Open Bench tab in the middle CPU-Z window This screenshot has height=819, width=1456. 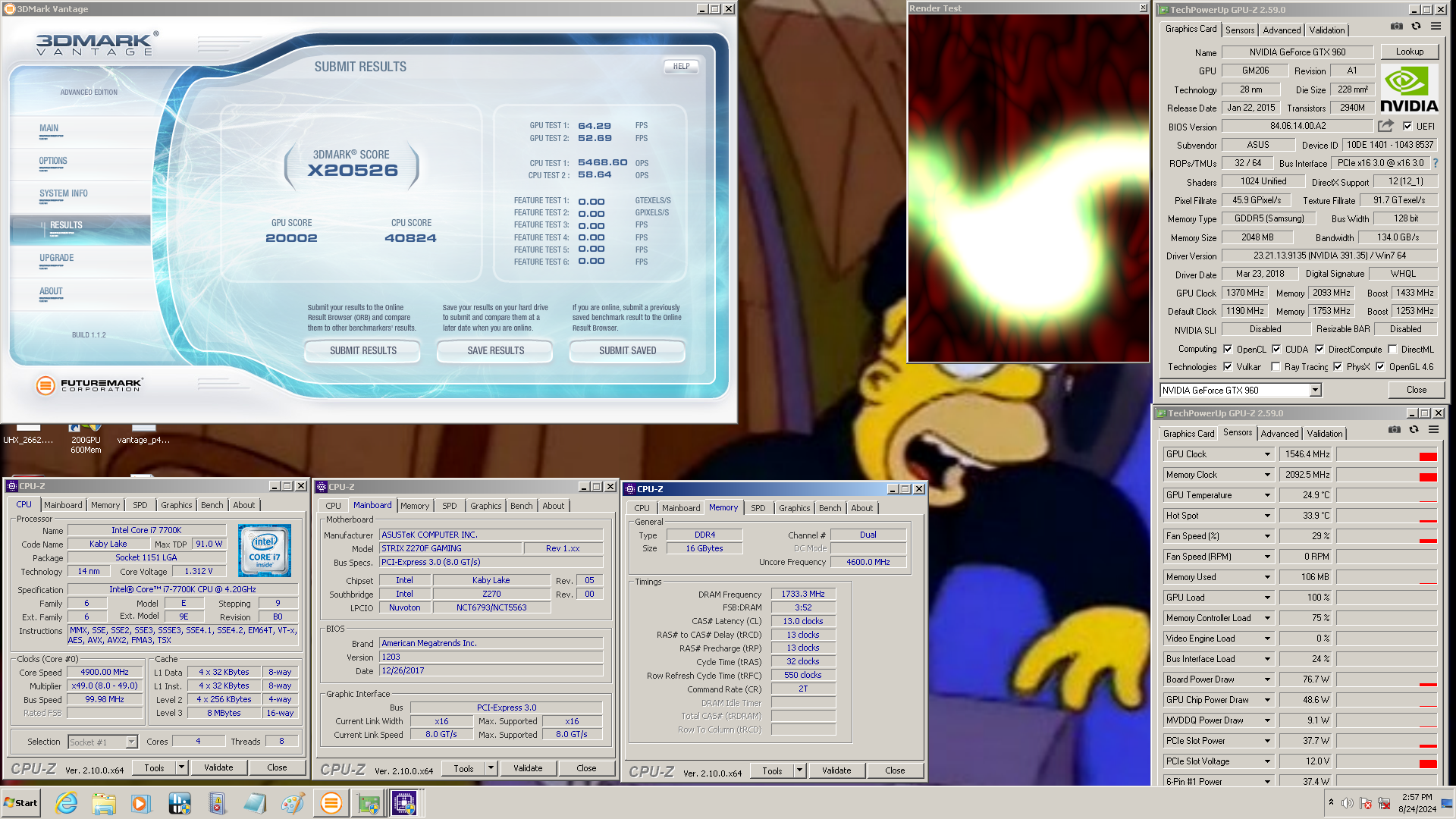tap(521, 506)
